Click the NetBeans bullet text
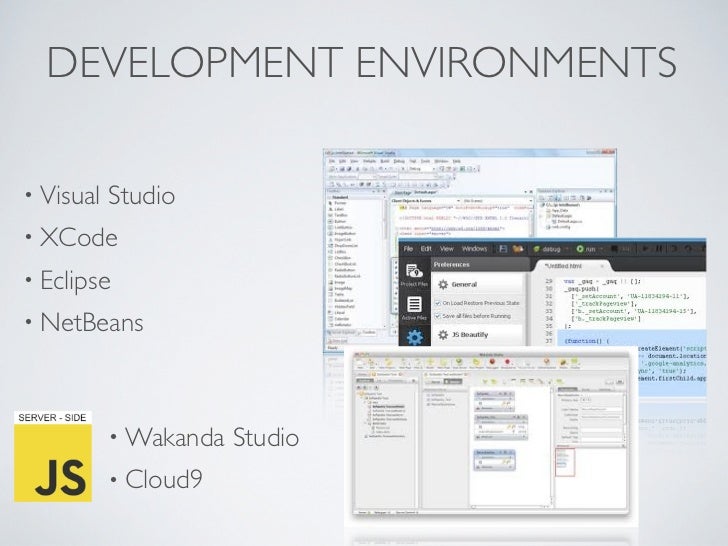Image resolution: width=728 pixels, height=546 pixels. pyautogui.click(x=91, y=323)
